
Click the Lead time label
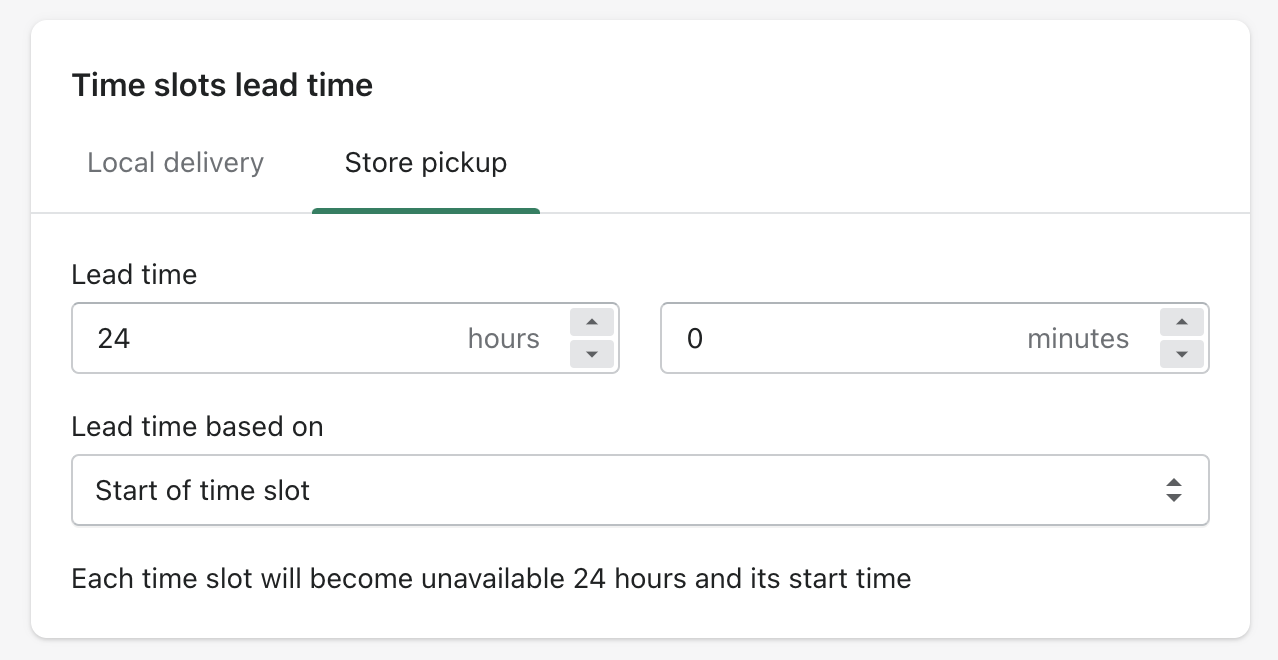click(133, 274)
